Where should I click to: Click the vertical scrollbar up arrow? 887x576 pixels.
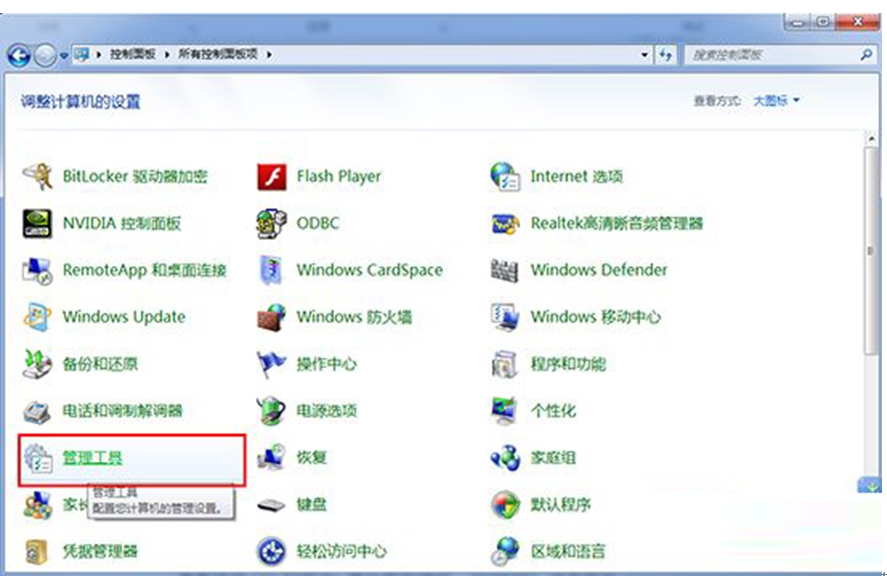(x=871, y=138)
